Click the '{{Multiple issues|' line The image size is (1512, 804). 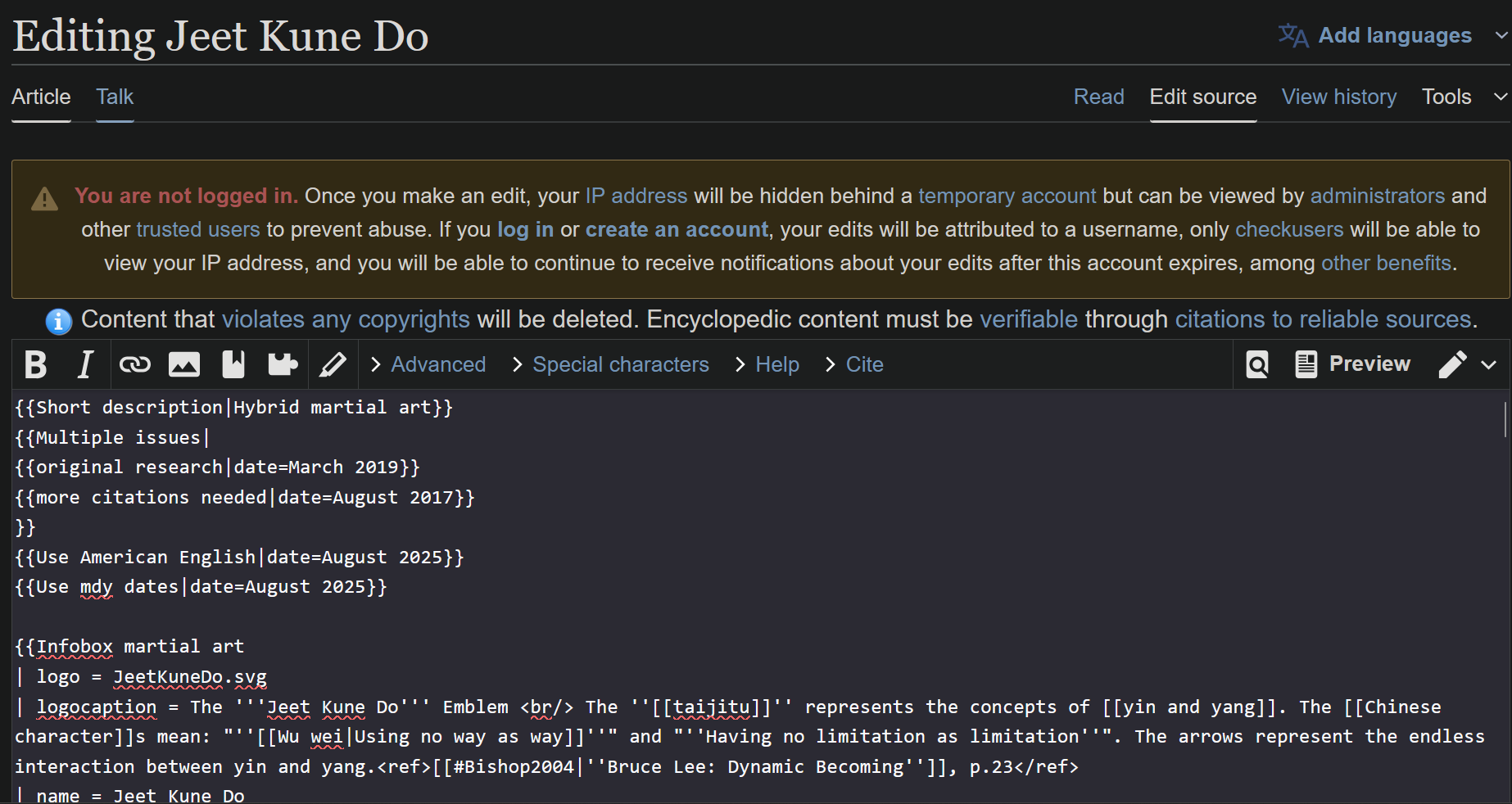click(113, 438)
